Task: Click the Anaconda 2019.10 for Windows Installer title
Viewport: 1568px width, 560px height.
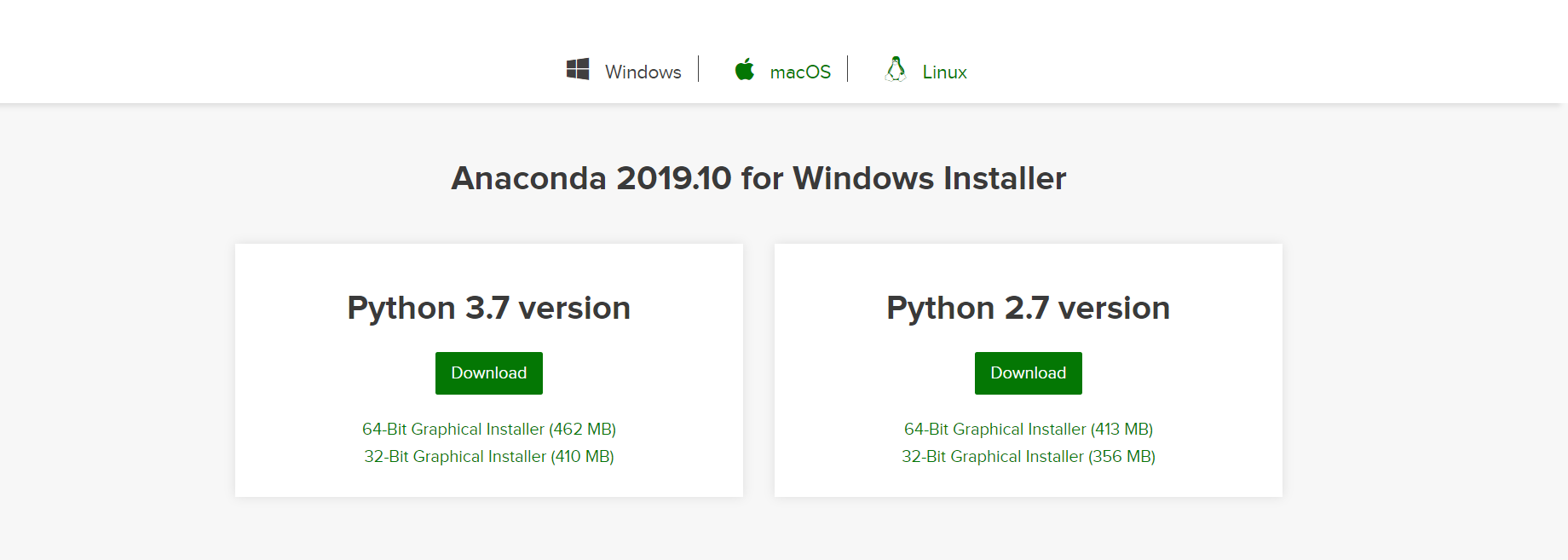Action: click(x=758, y=178)
